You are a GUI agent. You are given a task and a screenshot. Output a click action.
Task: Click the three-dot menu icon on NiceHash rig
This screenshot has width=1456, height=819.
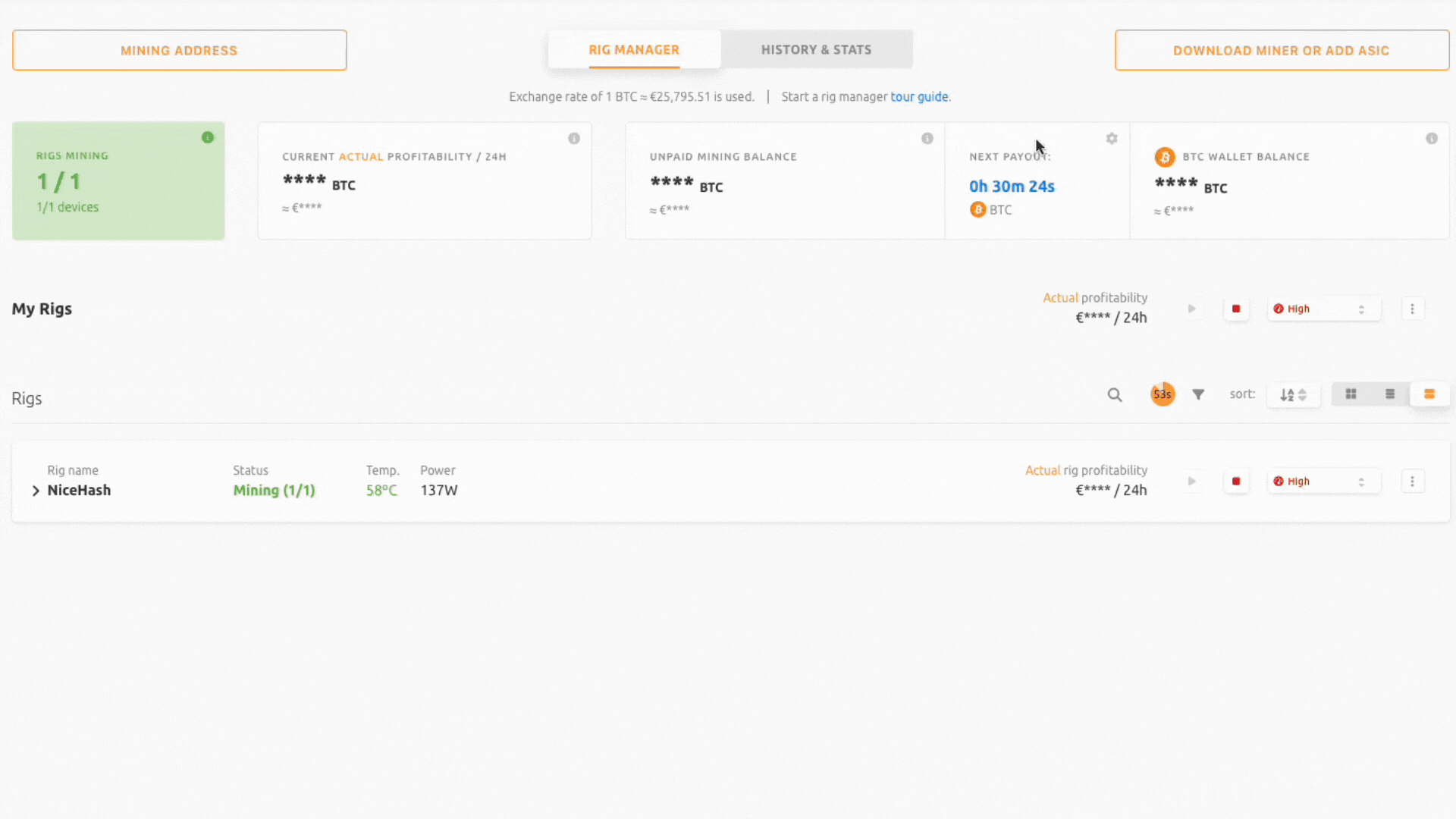[x=1412, y=481]
